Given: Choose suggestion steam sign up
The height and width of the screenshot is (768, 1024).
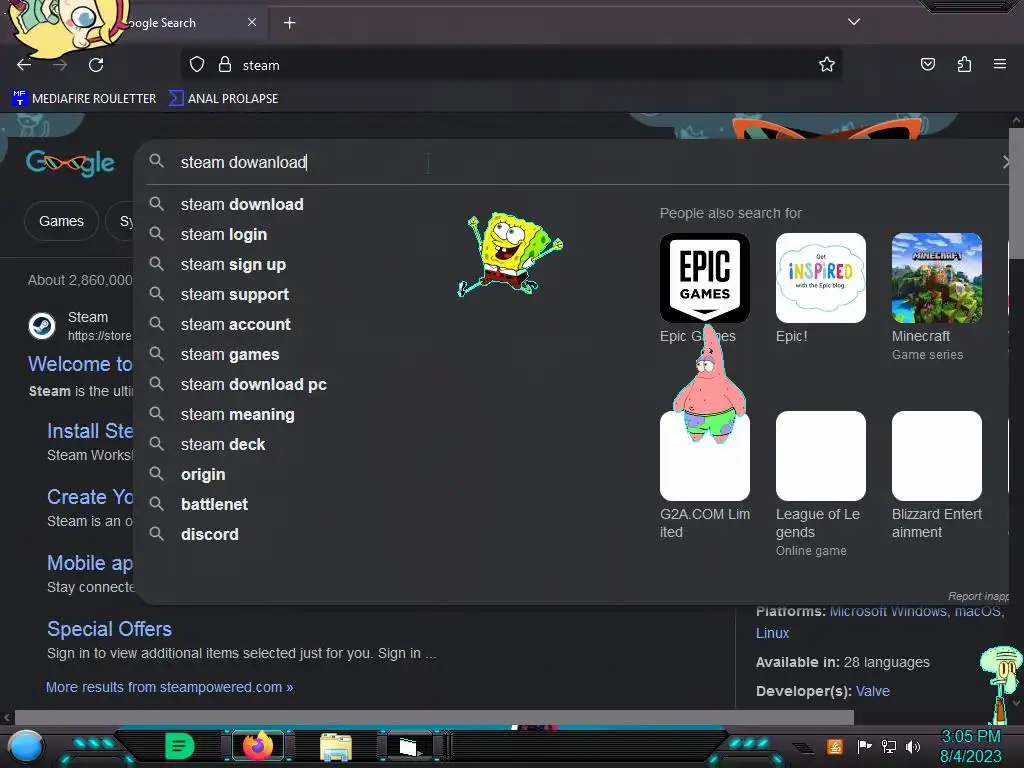Looking at the screenshot, I should tap(233, 264).
